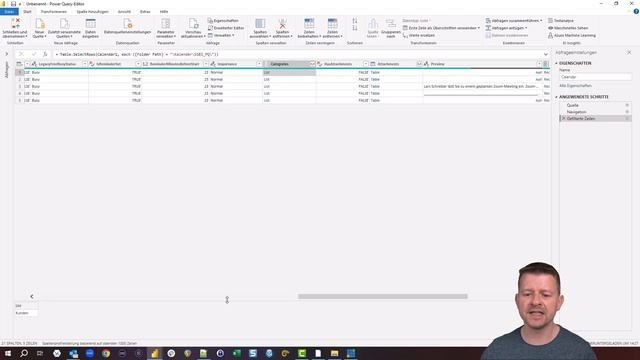Click Zeilen entfernen icon
640x360 pixels.
tap(333, 23)
